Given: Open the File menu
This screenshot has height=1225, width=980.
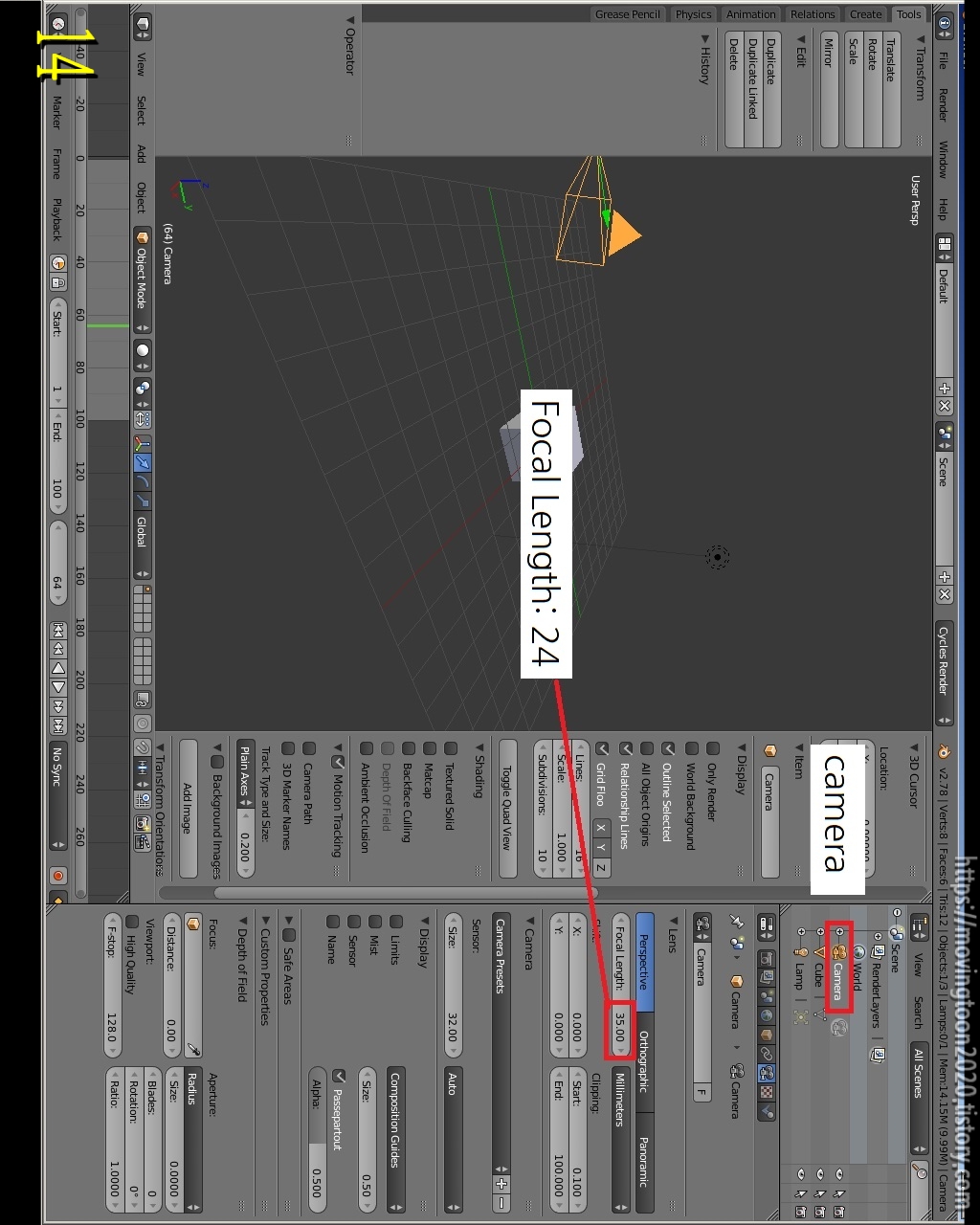Looking at the screenshot, I should (x=942, y=59).
